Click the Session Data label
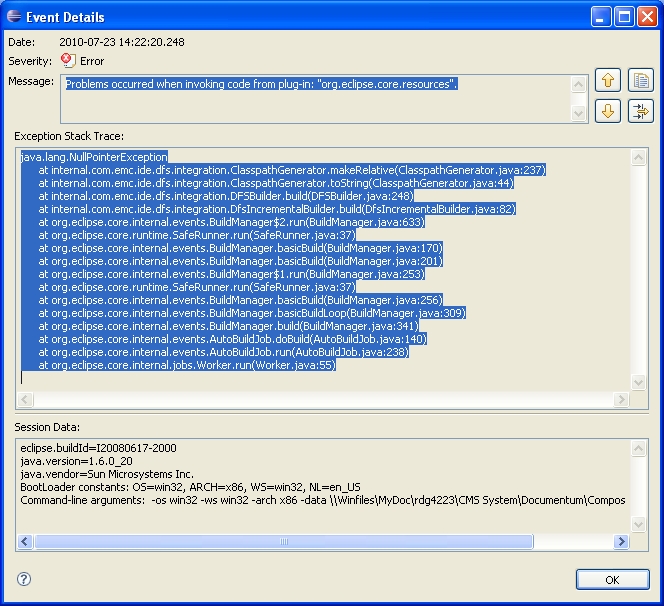 (47, 427)
